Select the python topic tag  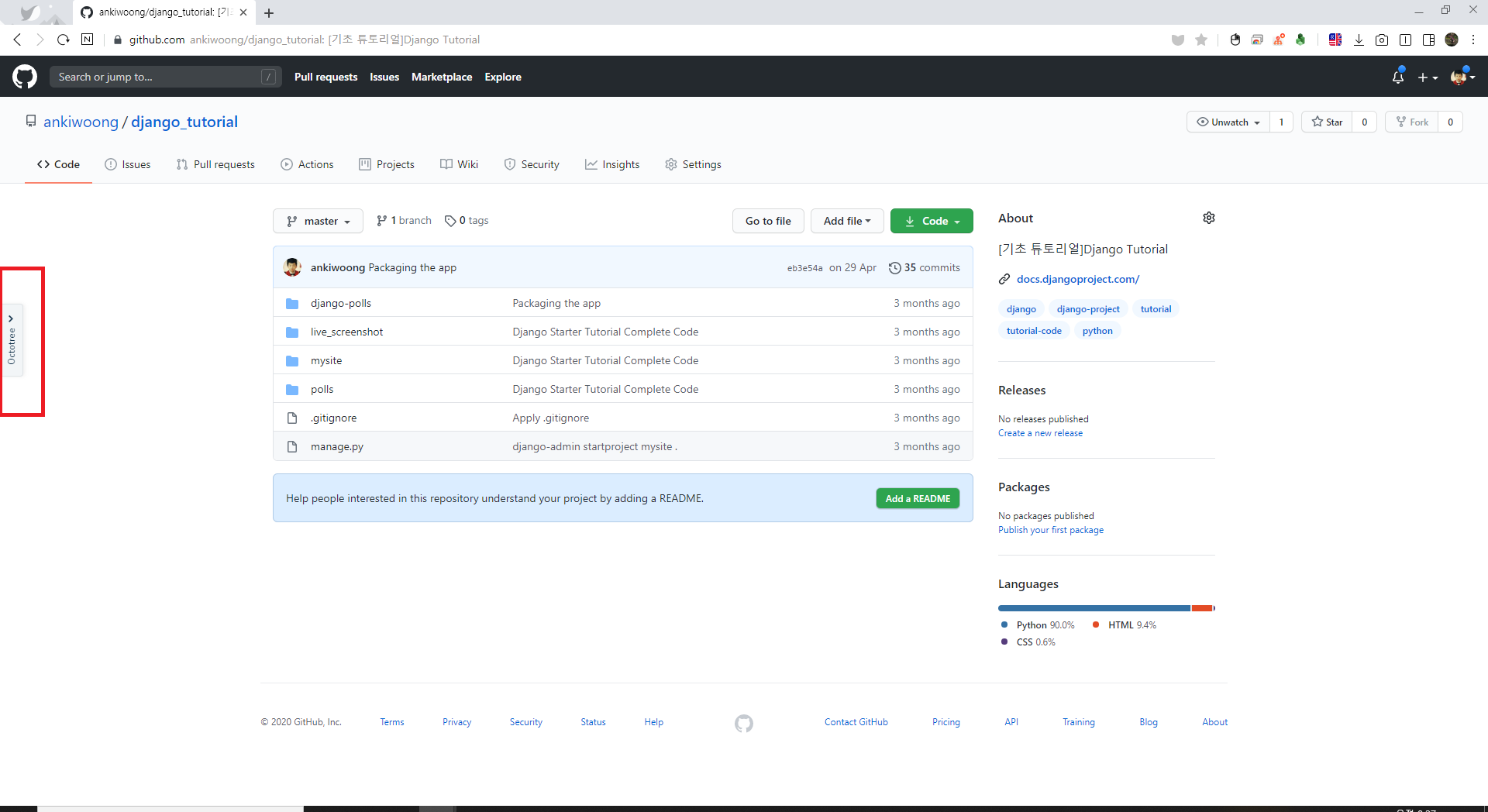[1097, 331]
